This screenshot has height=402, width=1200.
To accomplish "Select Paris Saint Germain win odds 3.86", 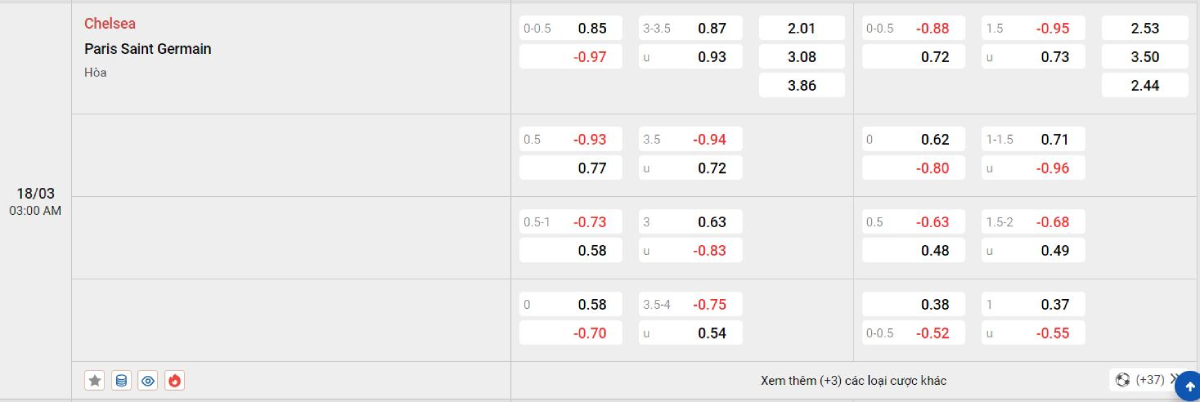I will point(802,86).
